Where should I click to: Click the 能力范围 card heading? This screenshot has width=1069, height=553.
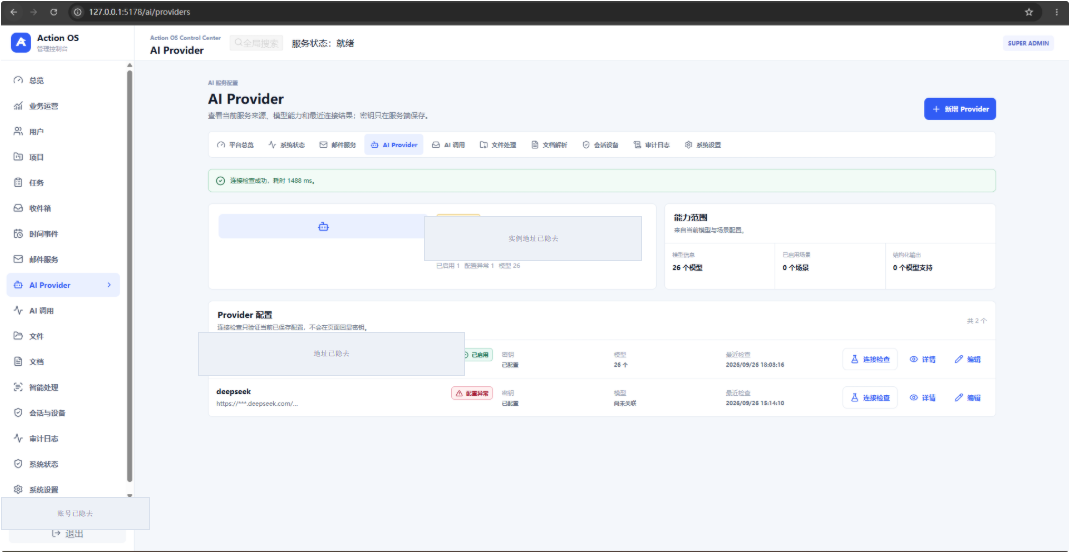tap(690, 218)
